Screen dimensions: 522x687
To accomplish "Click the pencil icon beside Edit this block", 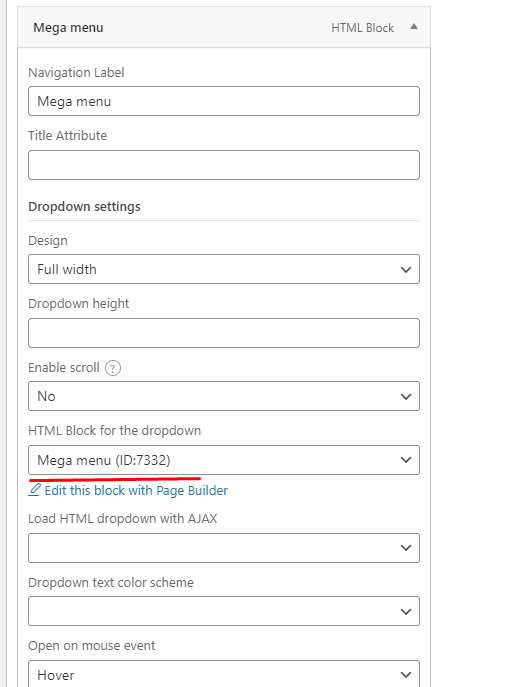I will coord(35,489).
